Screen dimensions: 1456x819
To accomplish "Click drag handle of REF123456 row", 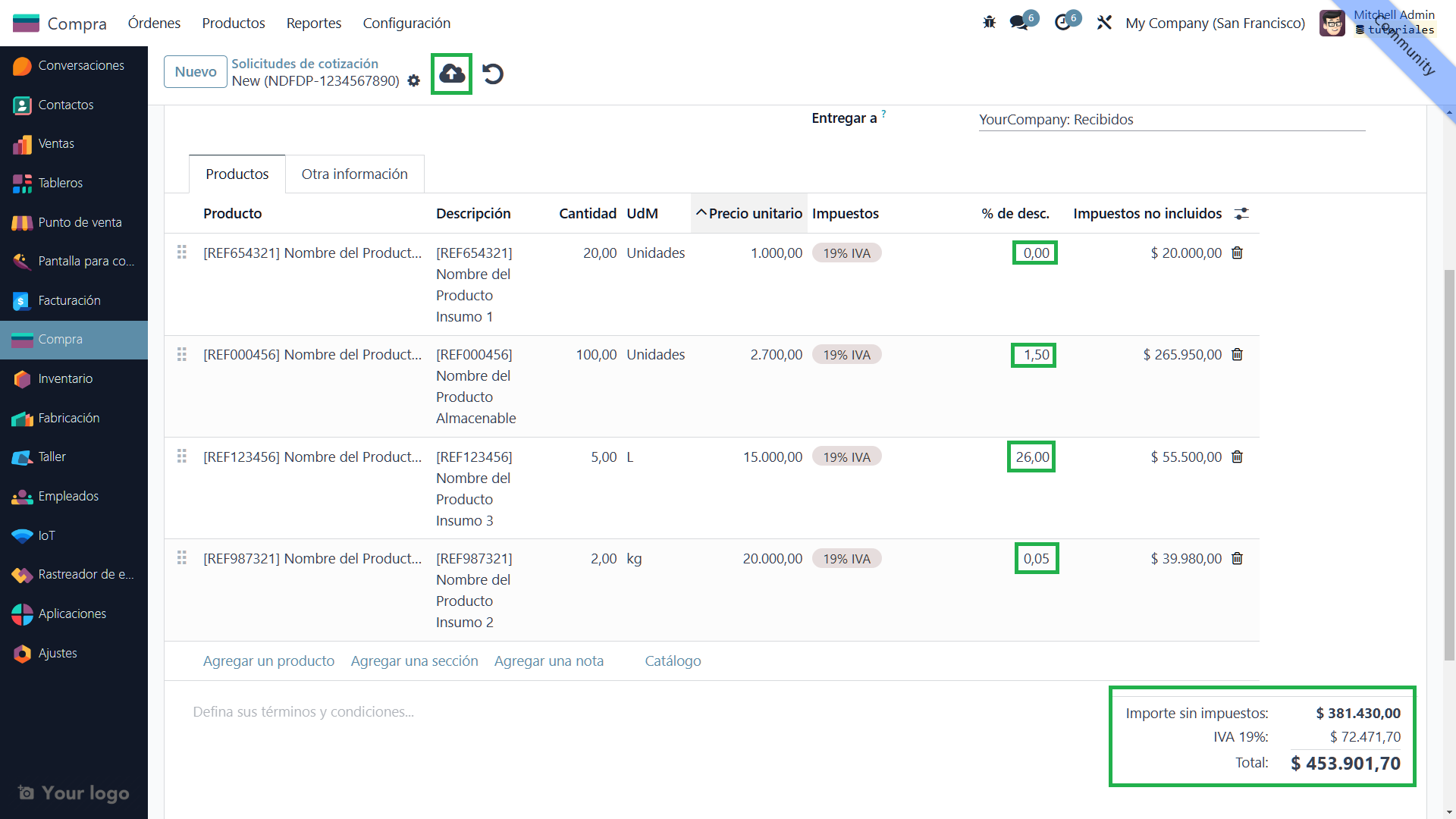I will pos(182,457).
